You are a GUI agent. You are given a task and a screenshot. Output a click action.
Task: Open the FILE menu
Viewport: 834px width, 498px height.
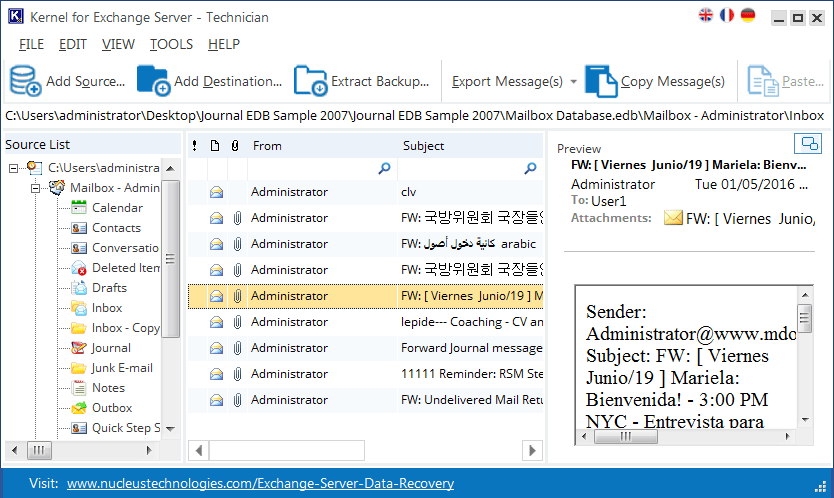(31, 44)
